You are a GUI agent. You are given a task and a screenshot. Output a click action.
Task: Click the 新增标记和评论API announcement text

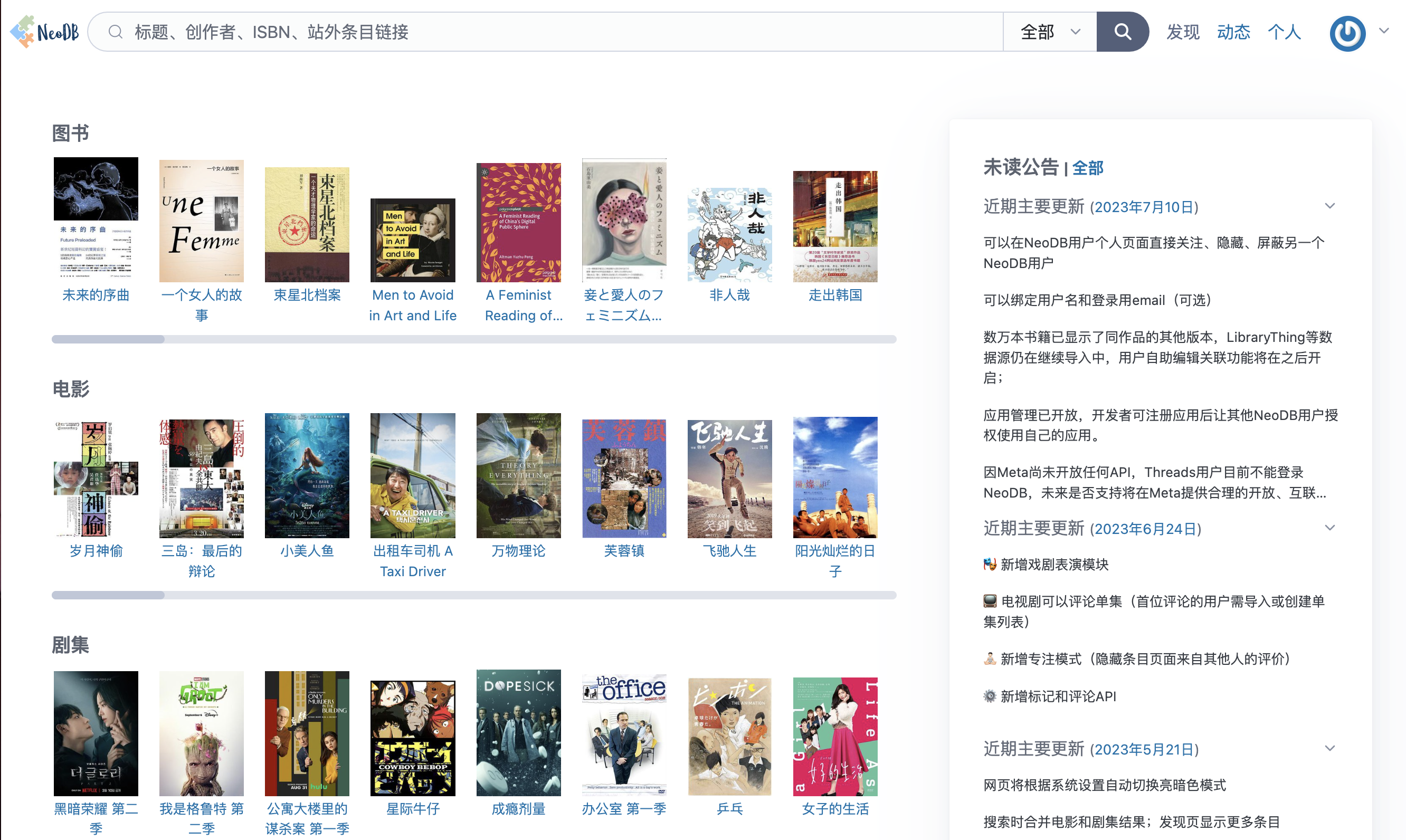click(x=1058, y=696)
